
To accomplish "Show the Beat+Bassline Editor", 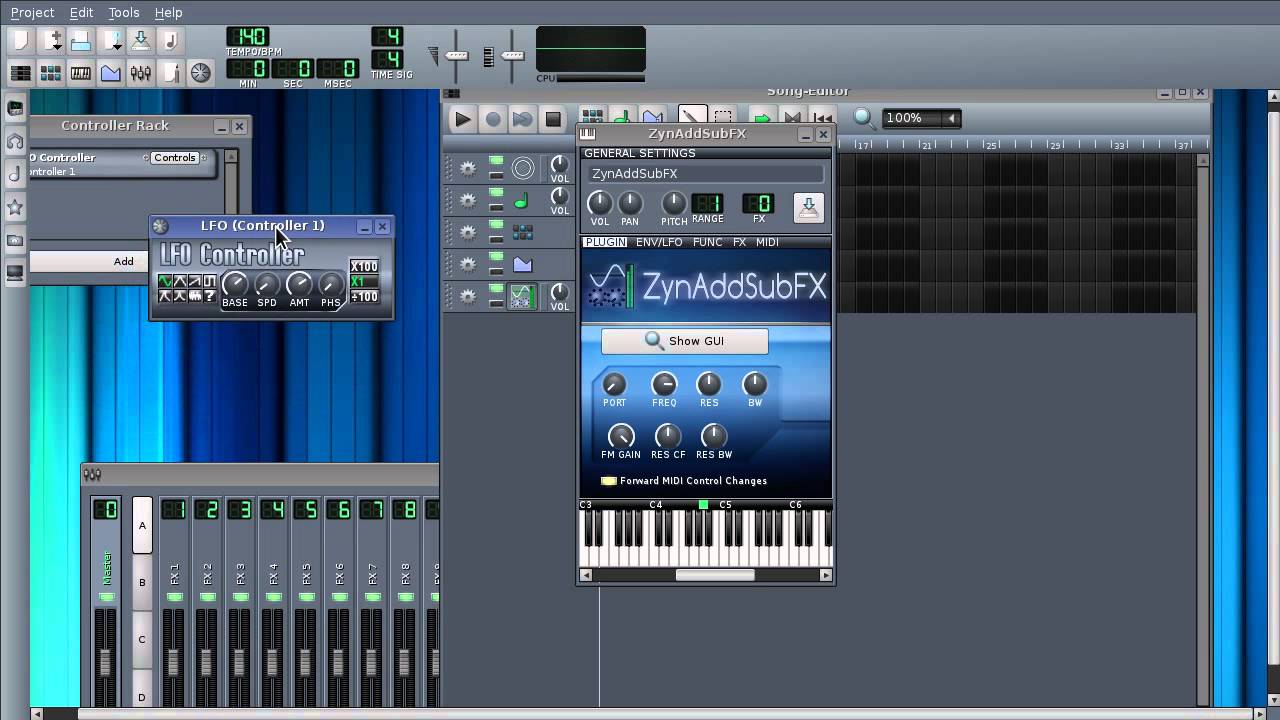I will pos(51,73).
